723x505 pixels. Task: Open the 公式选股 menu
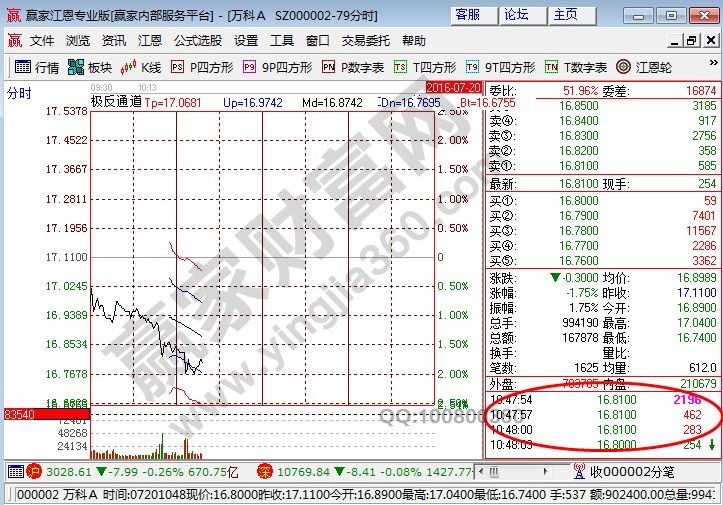[x=197, y=41]
